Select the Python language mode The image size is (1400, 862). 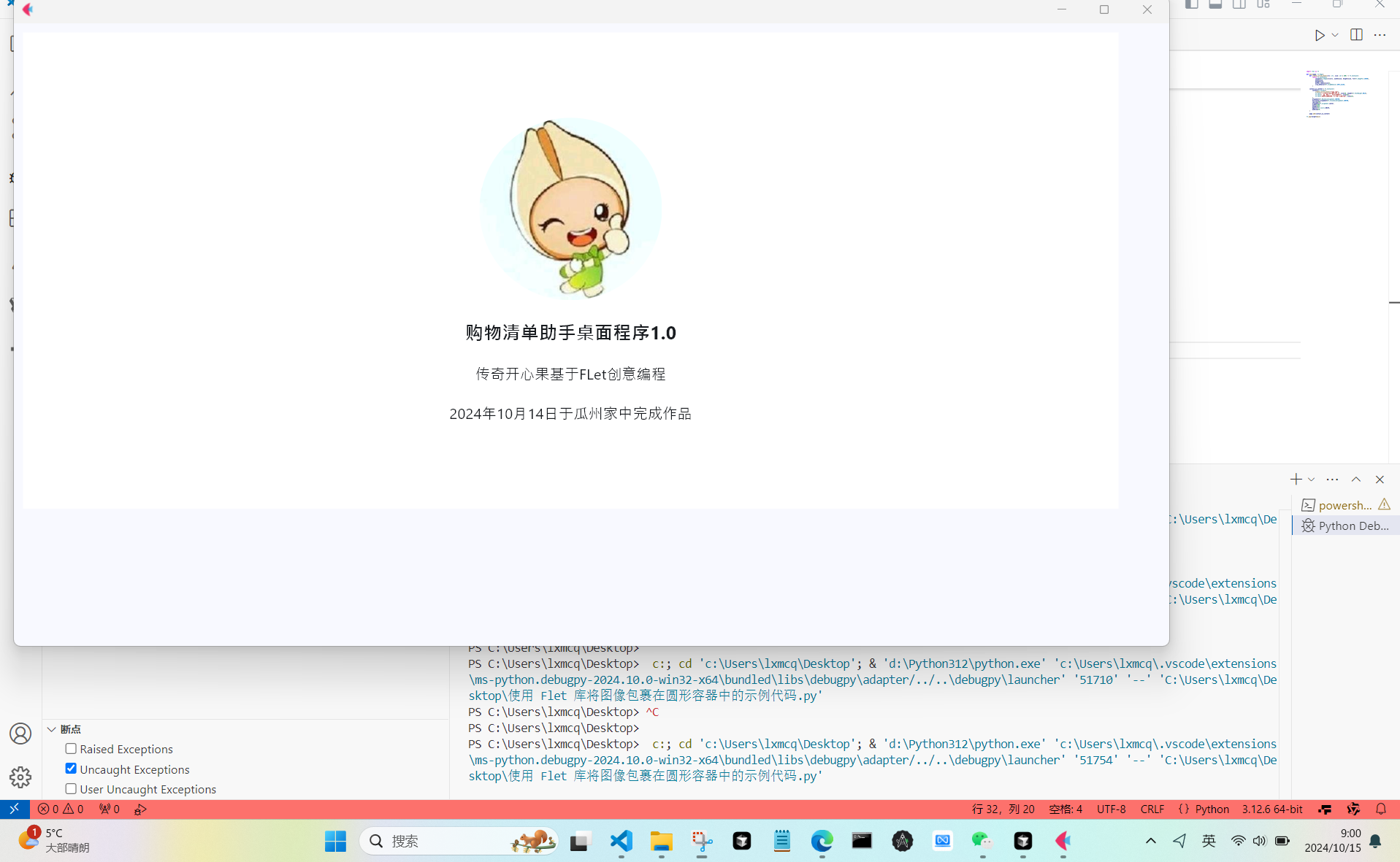click(x=1212, y=809)
